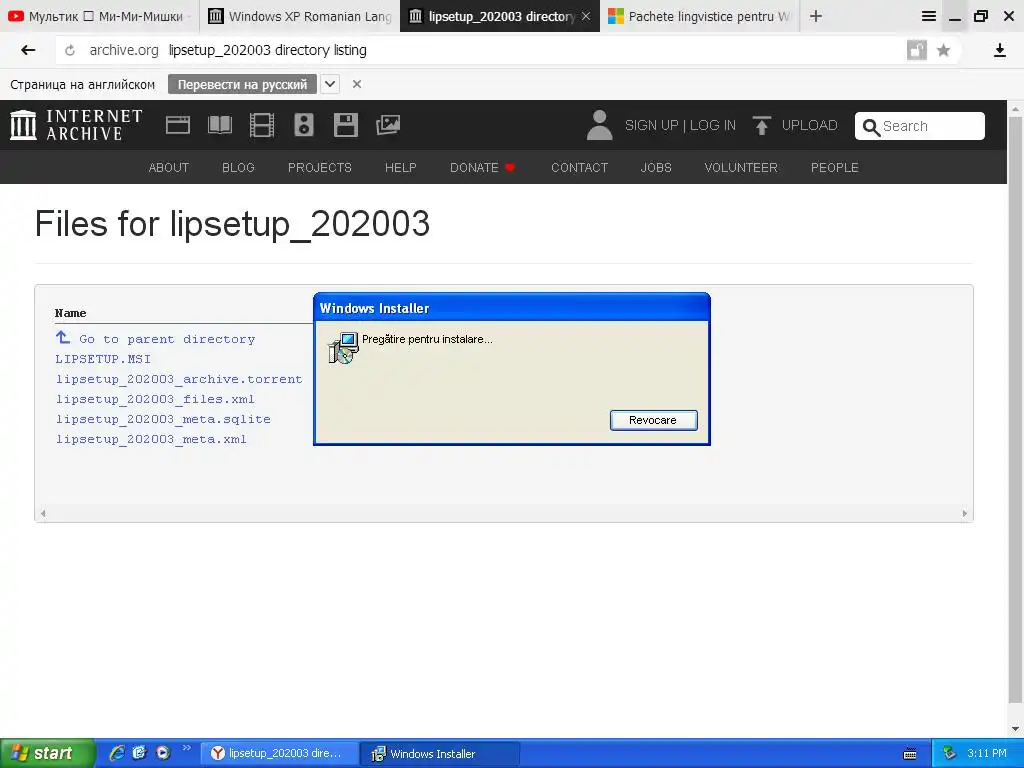Click the network tray icon
This screenshot has width=1024, height=768.
(x=950, y=754)
